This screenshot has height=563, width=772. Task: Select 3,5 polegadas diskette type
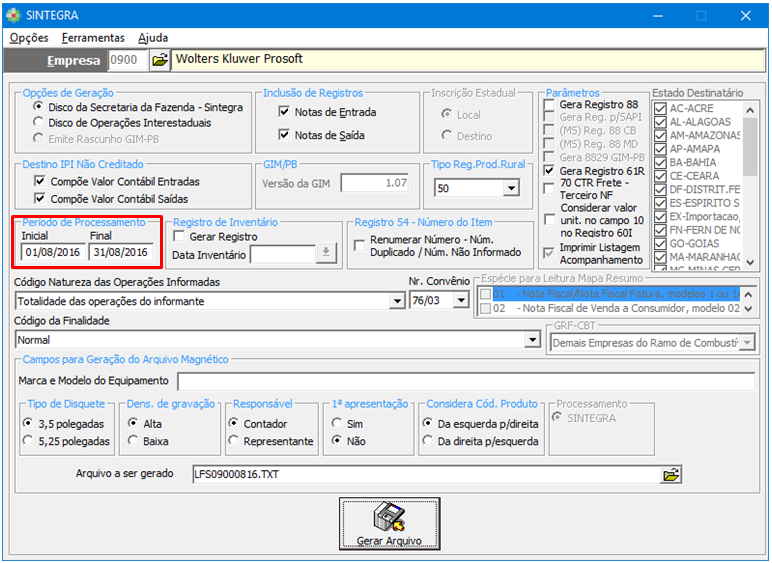28,423
